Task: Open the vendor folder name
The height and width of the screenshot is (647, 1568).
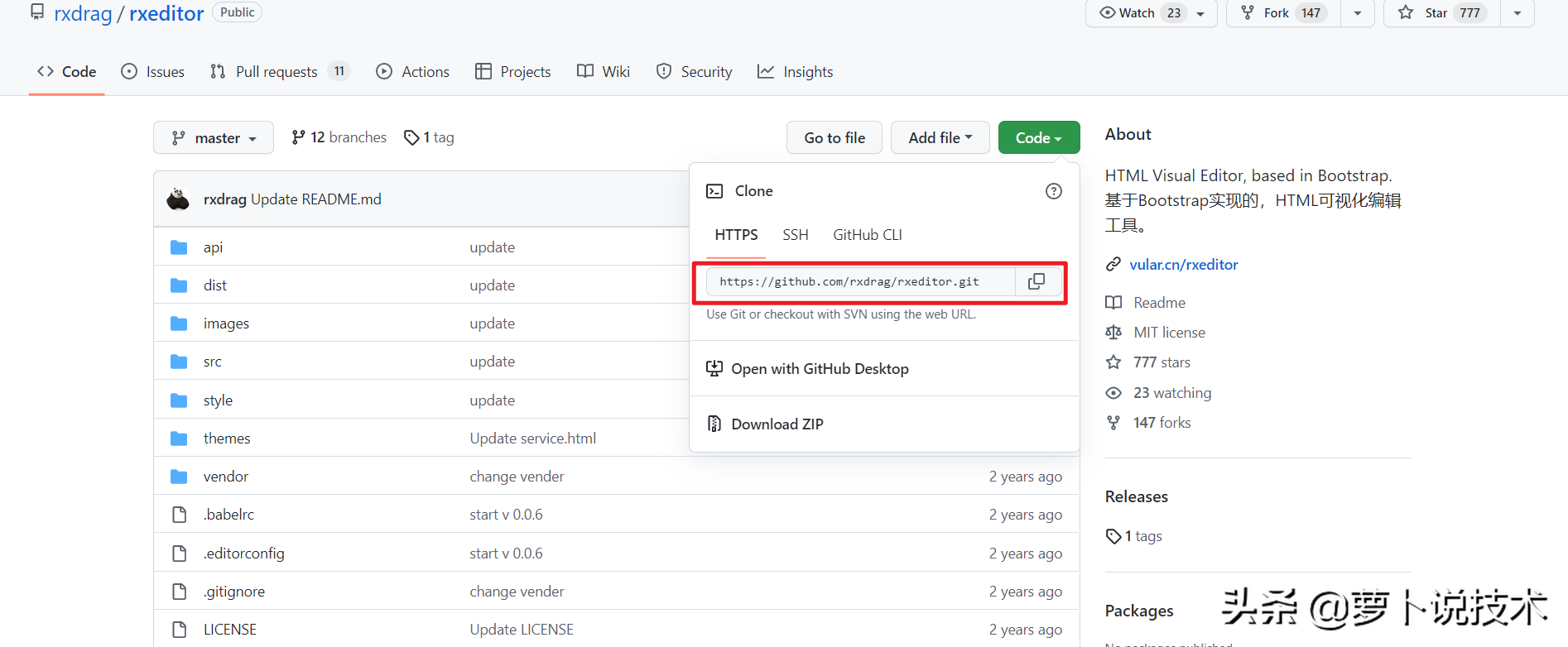Action: click(x=226, y=477)
